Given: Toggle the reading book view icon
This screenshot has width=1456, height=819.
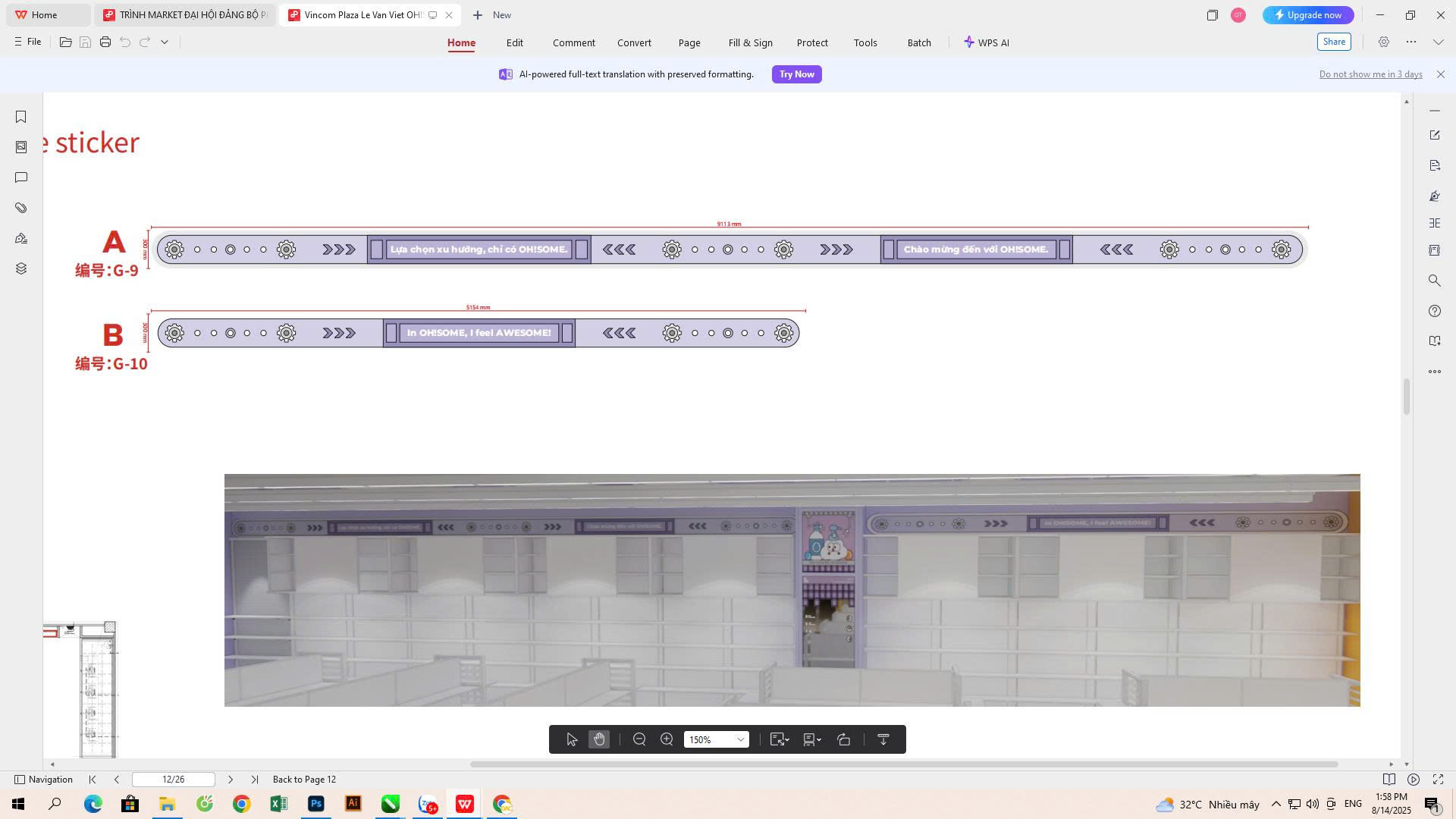Looking at the screenshot, I should pyautogui.click(x=1389, y=780).
